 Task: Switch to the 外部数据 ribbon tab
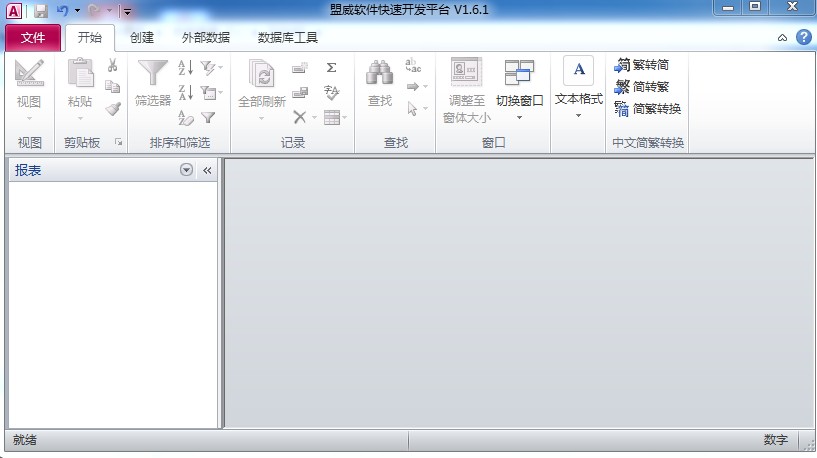(206, 38)
